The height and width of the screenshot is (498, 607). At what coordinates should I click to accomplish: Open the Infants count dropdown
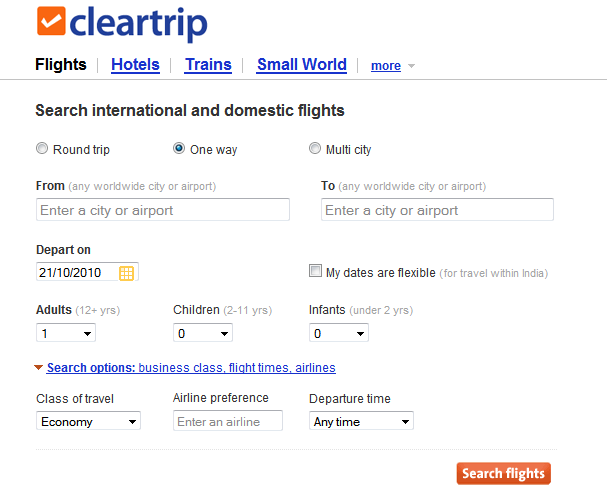tap(338, 333)
